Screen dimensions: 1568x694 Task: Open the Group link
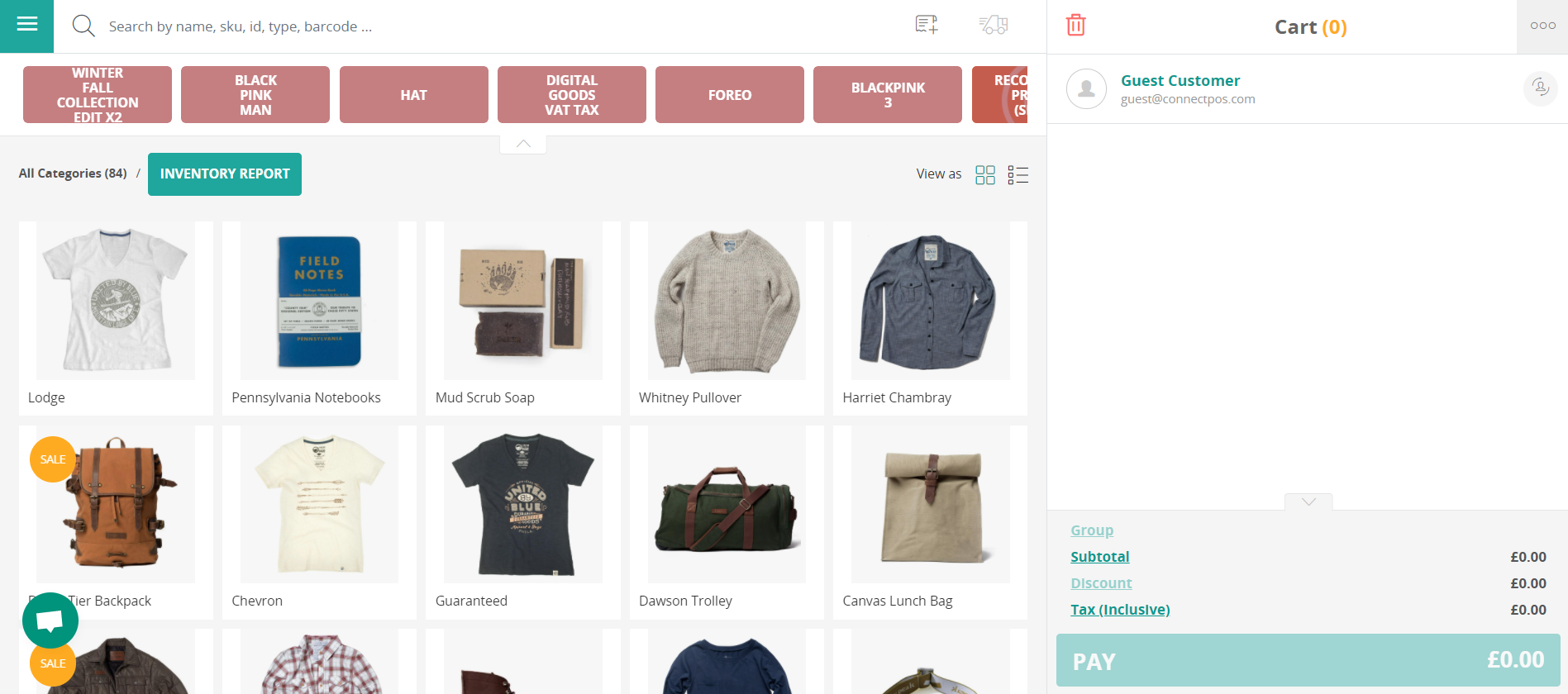click(x=1092, y=530)
